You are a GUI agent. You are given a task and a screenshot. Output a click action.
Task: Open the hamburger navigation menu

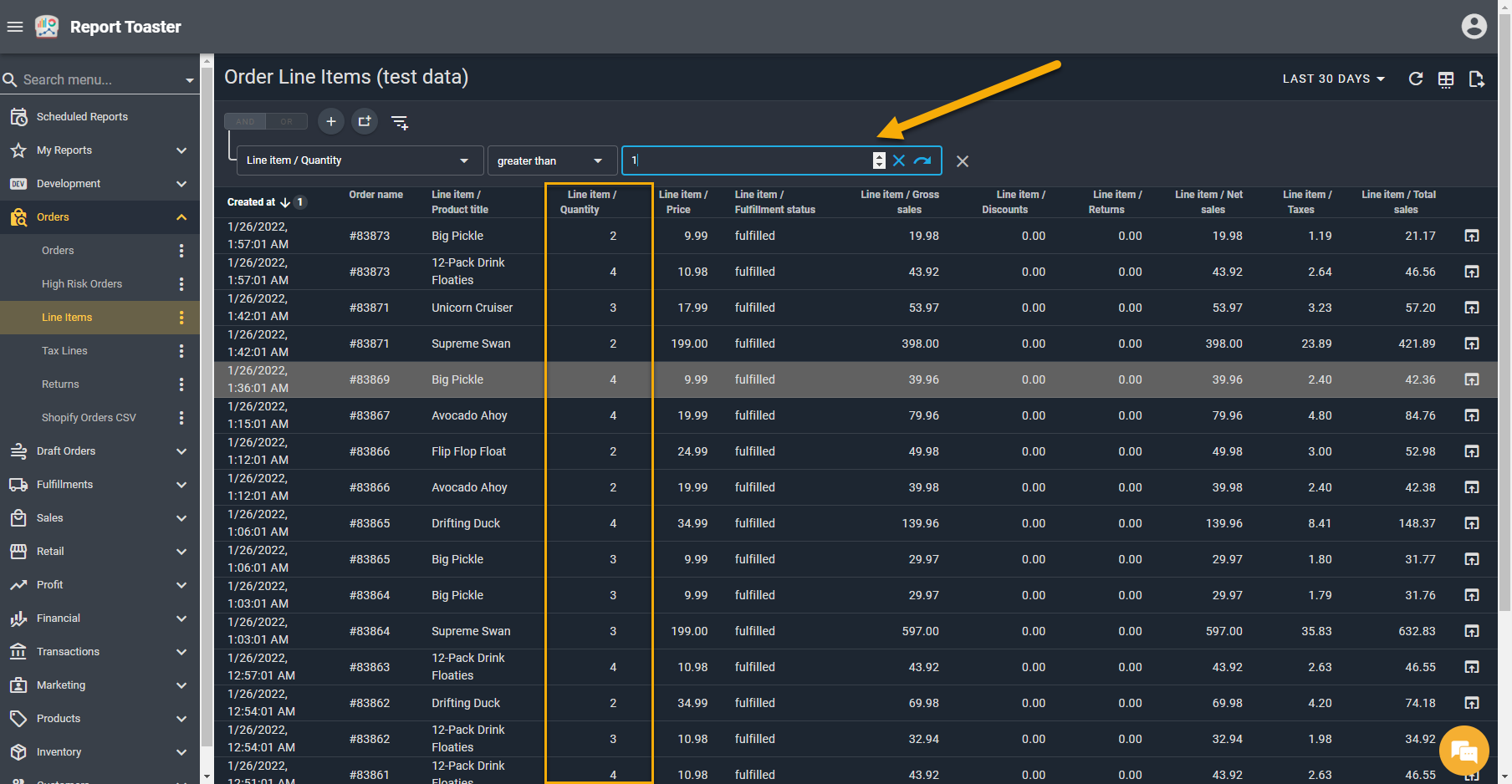pos(15,27)
